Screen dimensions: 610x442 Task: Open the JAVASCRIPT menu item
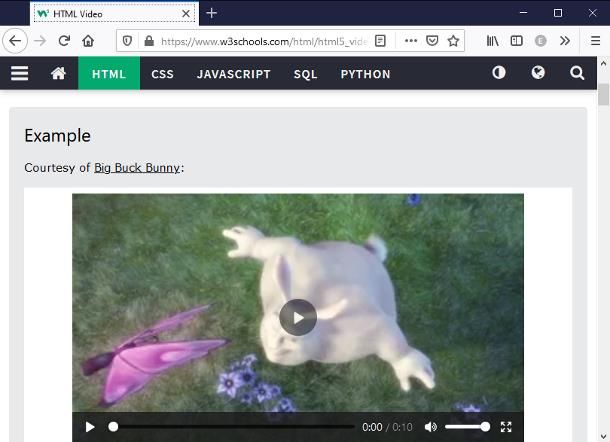click(234, 74)
